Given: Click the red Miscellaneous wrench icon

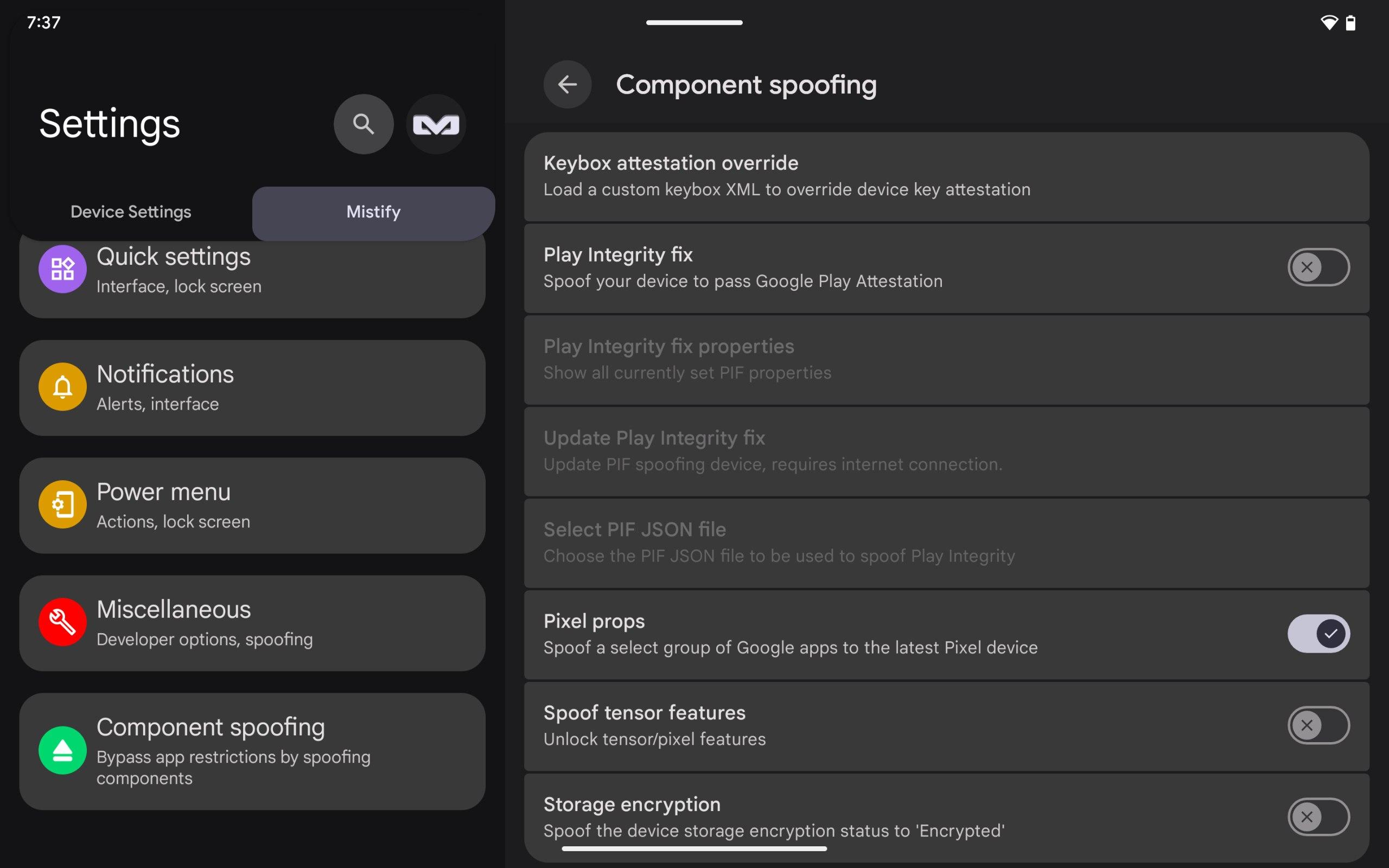Looking at the screenshot, I should 62,622.
